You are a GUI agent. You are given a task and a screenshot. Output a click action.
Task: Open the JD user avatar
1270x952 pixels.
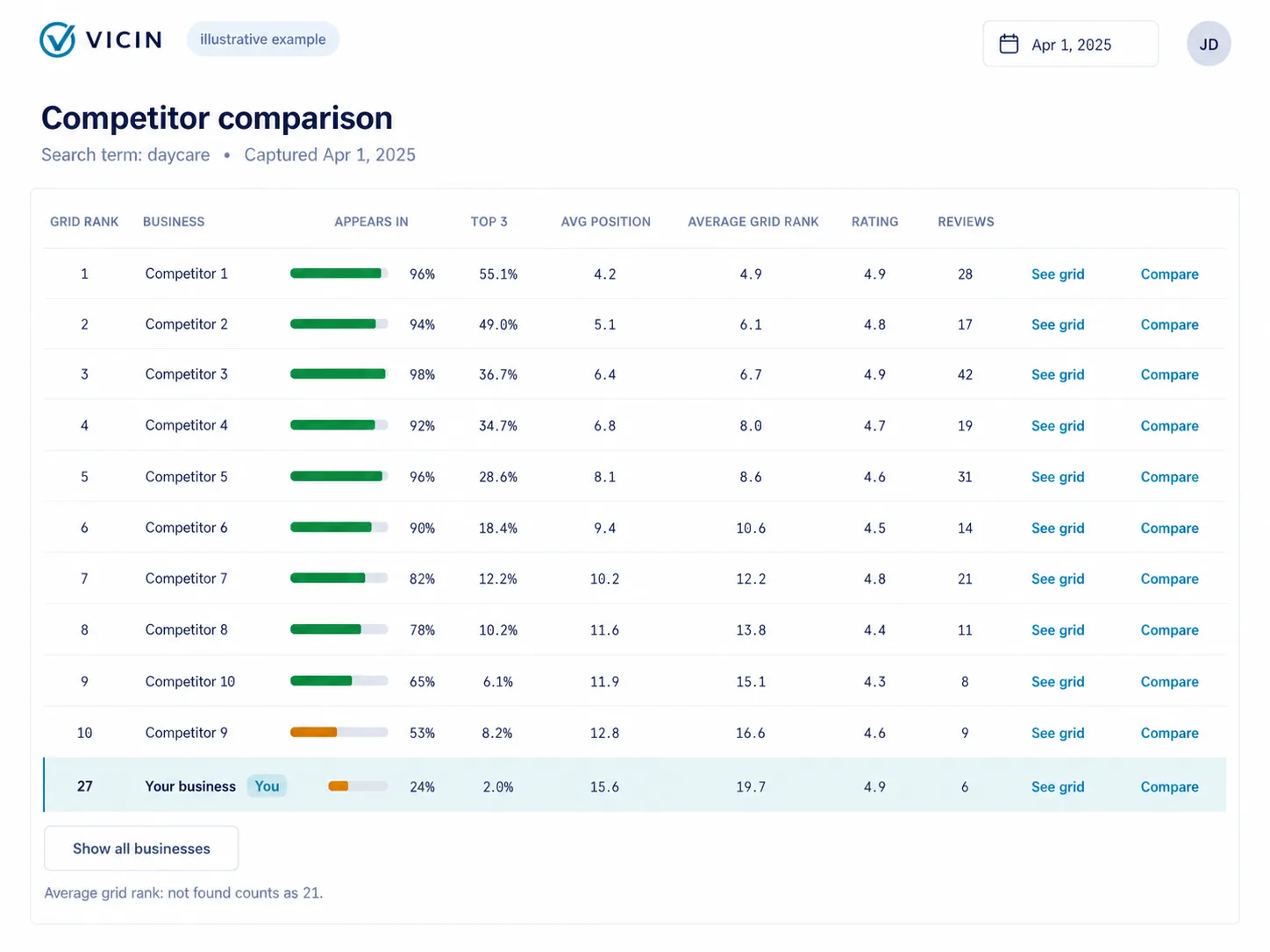(x=1209, y=44)
